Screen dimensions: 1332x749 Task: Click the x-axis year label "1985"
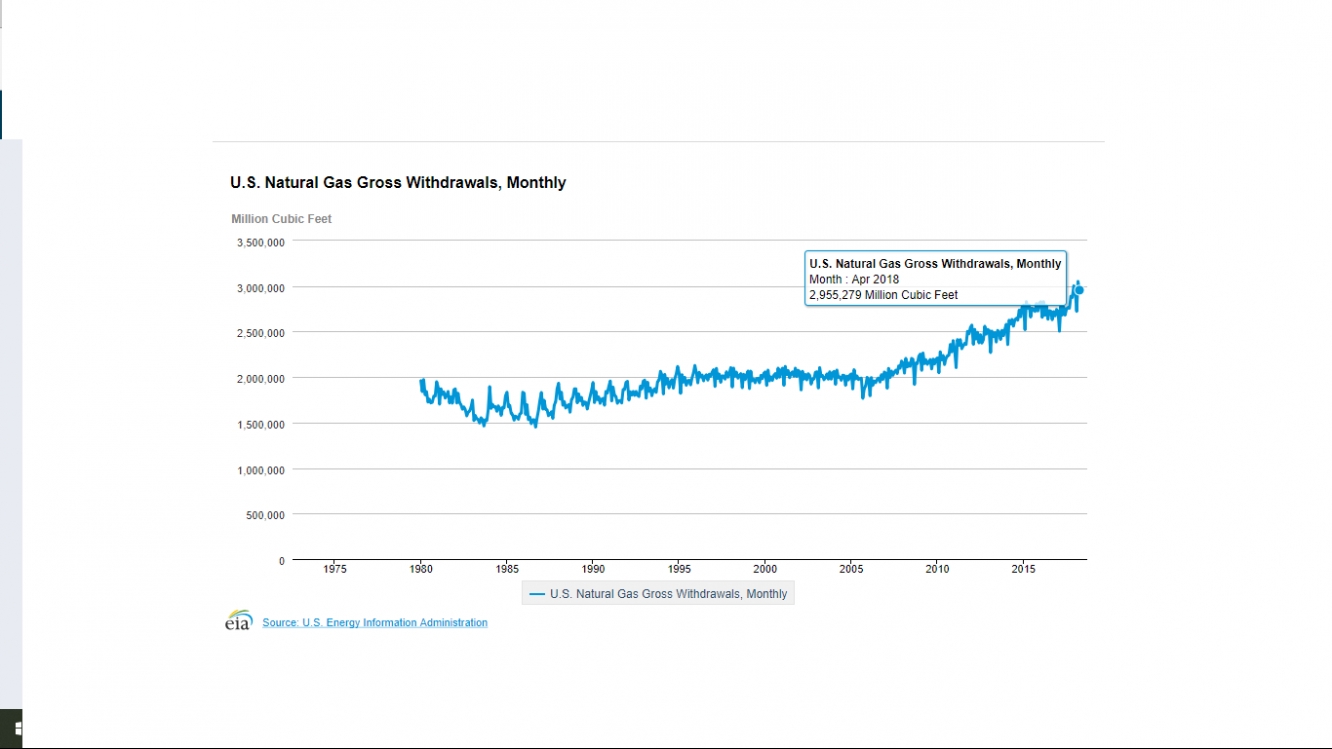(507, 569)
